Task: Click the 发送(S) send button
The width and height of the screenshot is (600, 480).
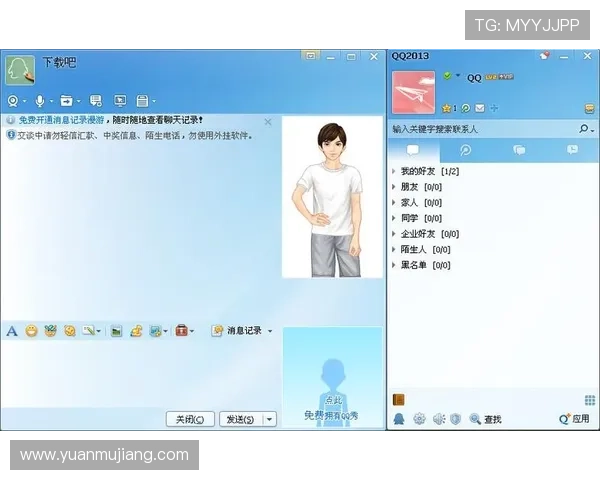Action: [x=240, y=420]
